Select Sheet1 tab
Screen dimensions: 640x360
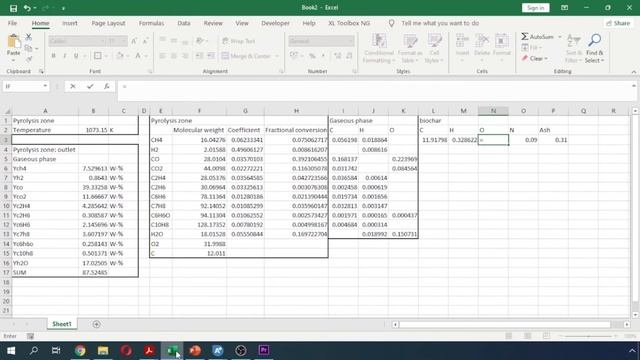point(62,324)
